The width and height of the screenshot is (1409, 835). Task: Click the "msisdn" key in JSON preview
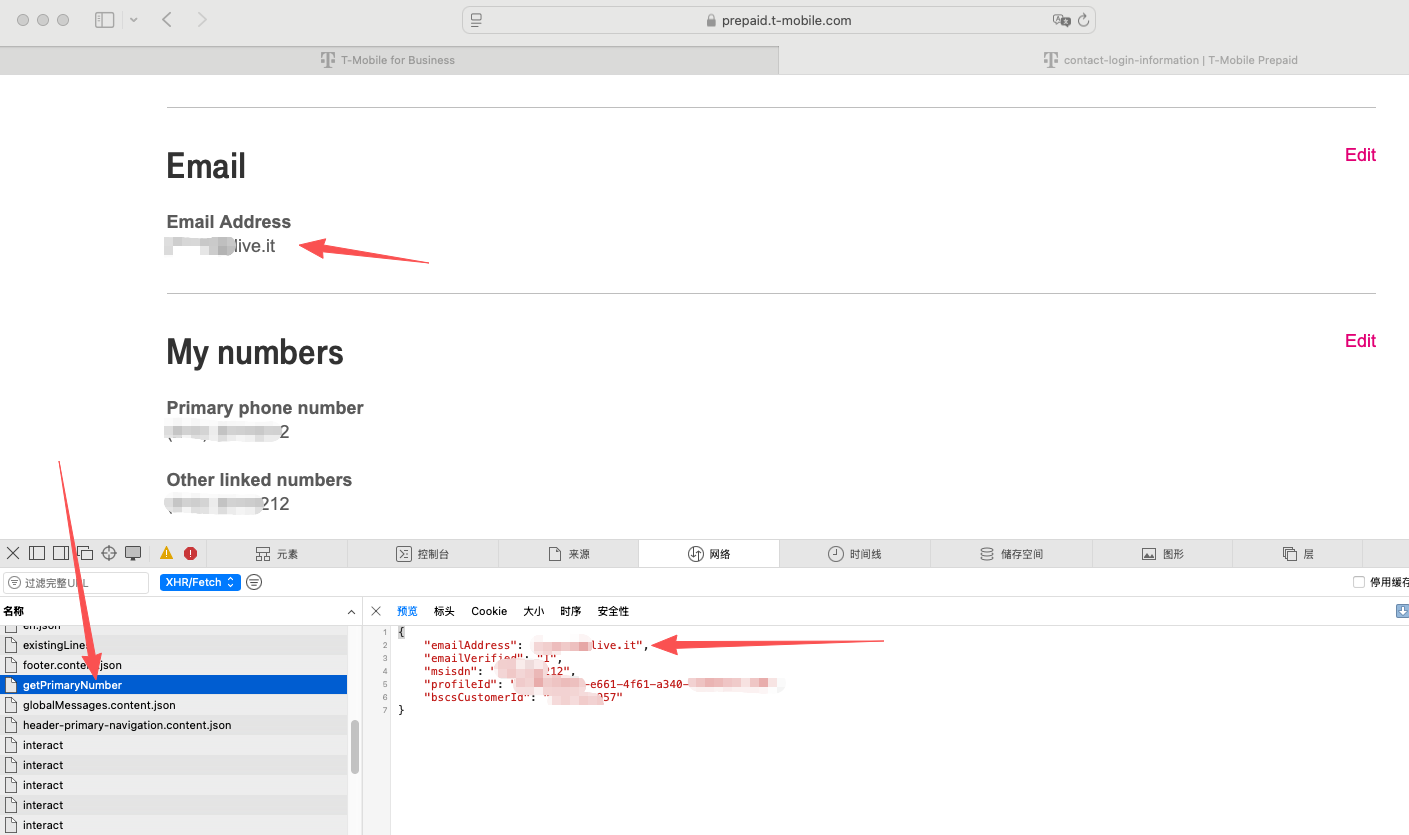pyautogui.click(x=453, y=671)
